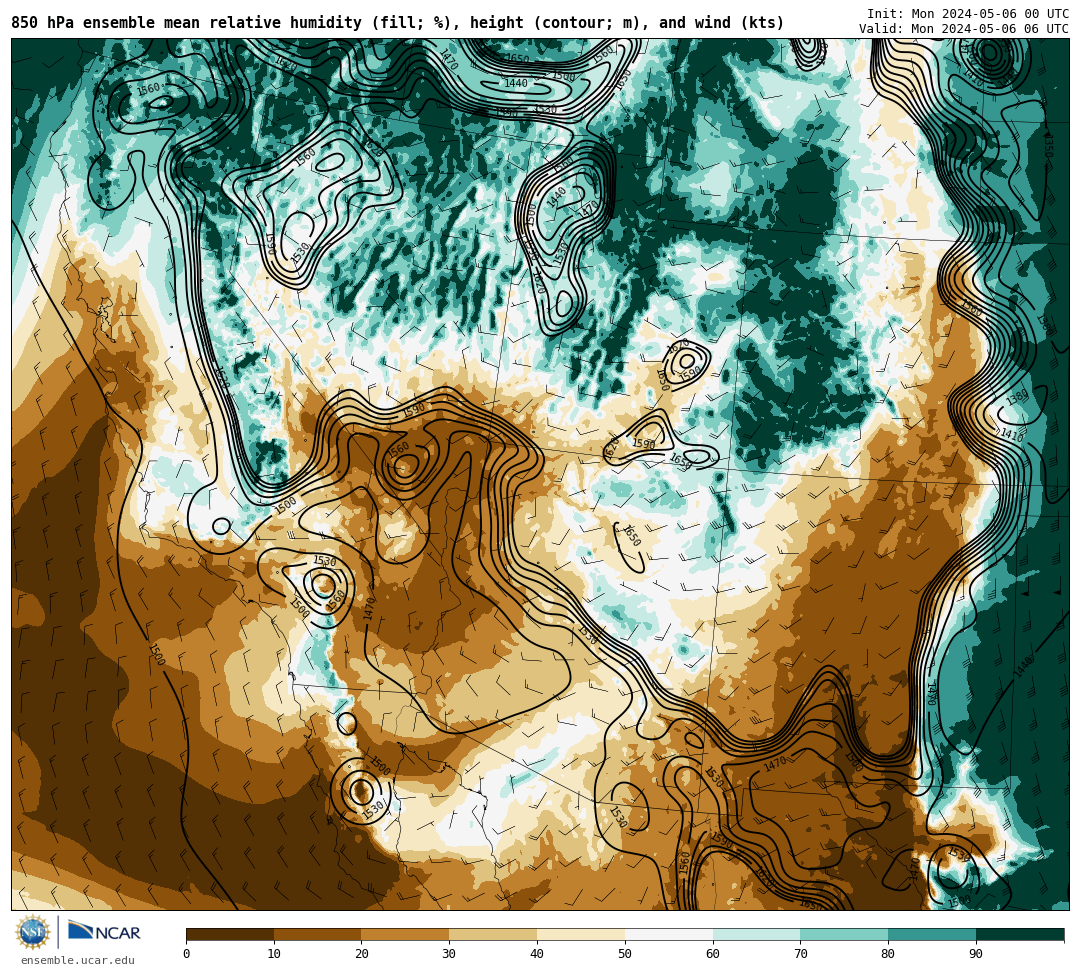
Task: Click the colorbar tick label 60
Action: click(713, 954)
